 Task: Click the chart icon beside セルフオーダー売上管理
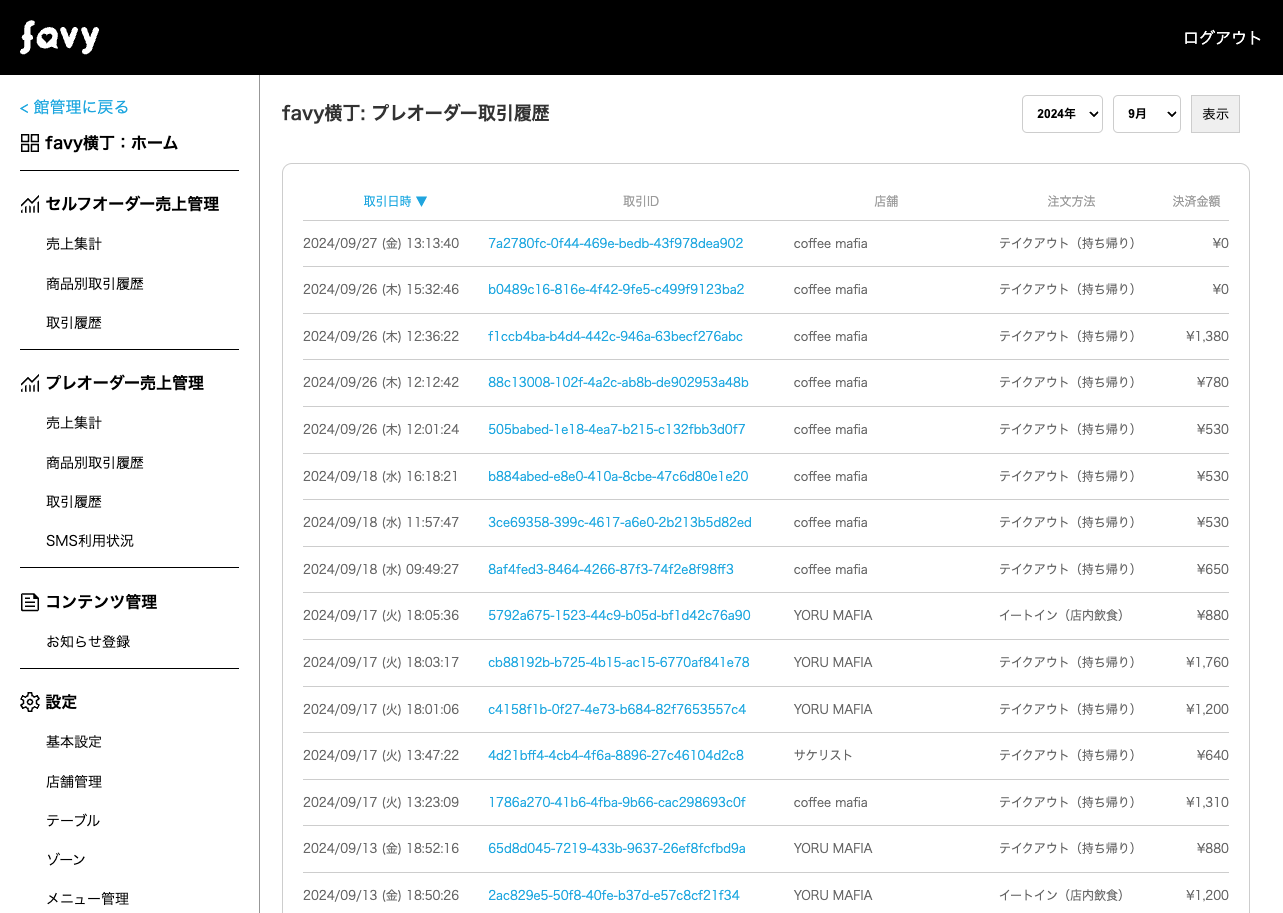tap(30, 204)
